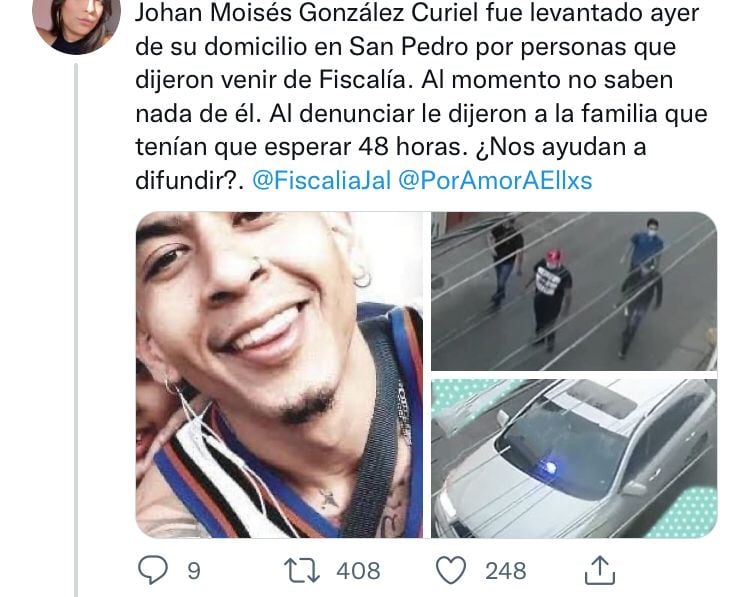This screenshot has width=750, height=597.
Task: View the 9 replies count
Action: click(x=193, y=571)
